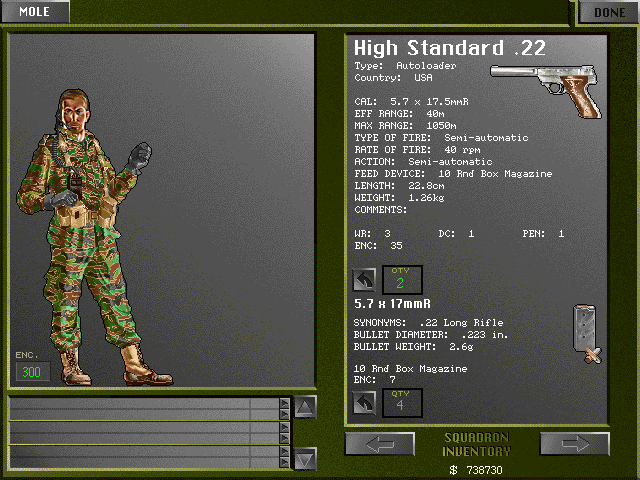Viewport: 640px width, 480px height.
Task: Click the BULLET WEIGHT: 2.6g line
Action: pos(413,347)
